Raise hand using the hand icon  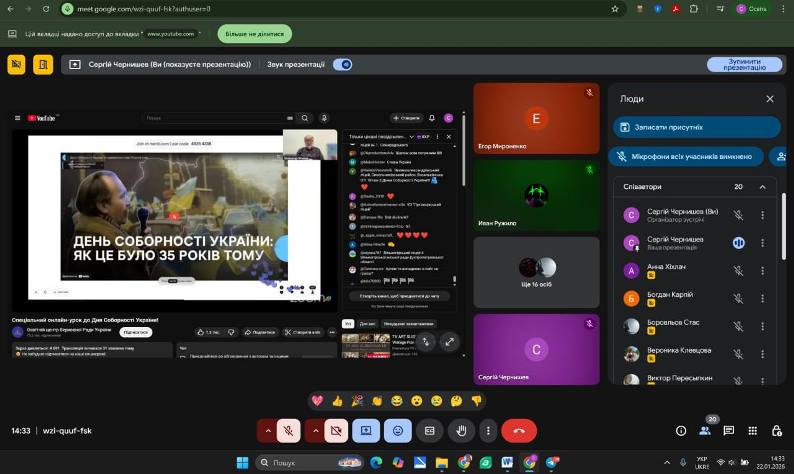pyautogui.click(x=461, y=431)
